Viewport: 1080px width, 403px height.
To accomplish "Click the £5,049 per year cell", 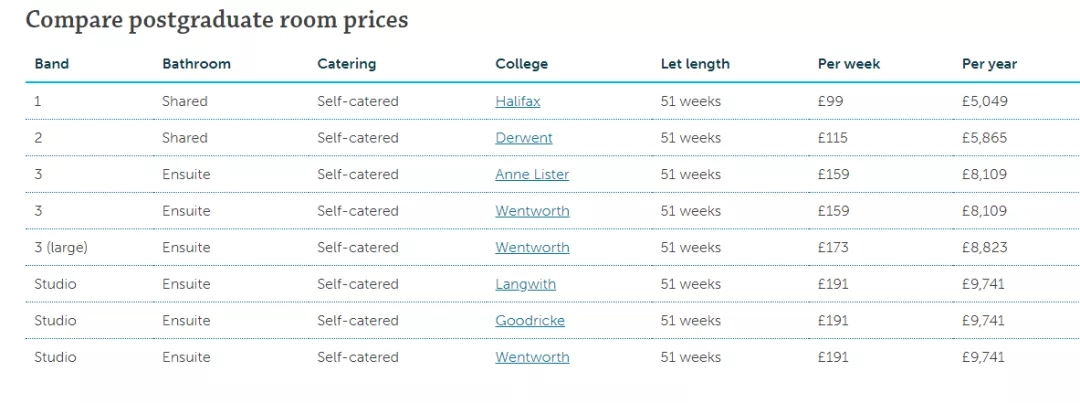I will click(984, 101).
